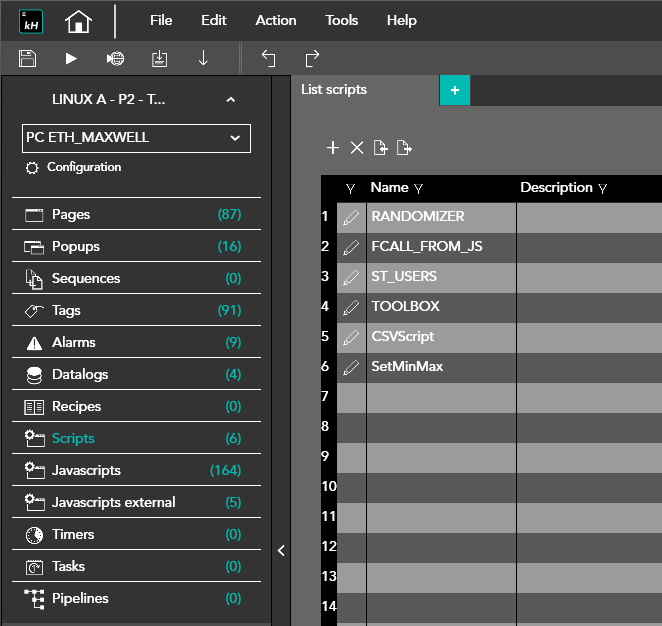Open the Tools menu
This screenshot has width=662, height=626.
(x=341, y=20)
